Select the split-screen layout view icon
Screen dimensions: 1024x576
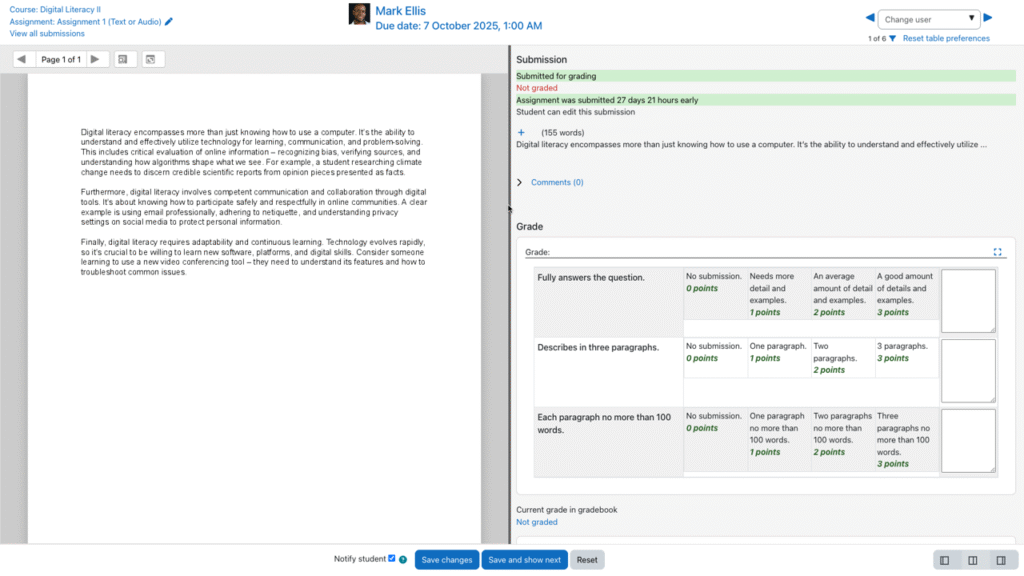pyautogui.click(x=972, y=559)
